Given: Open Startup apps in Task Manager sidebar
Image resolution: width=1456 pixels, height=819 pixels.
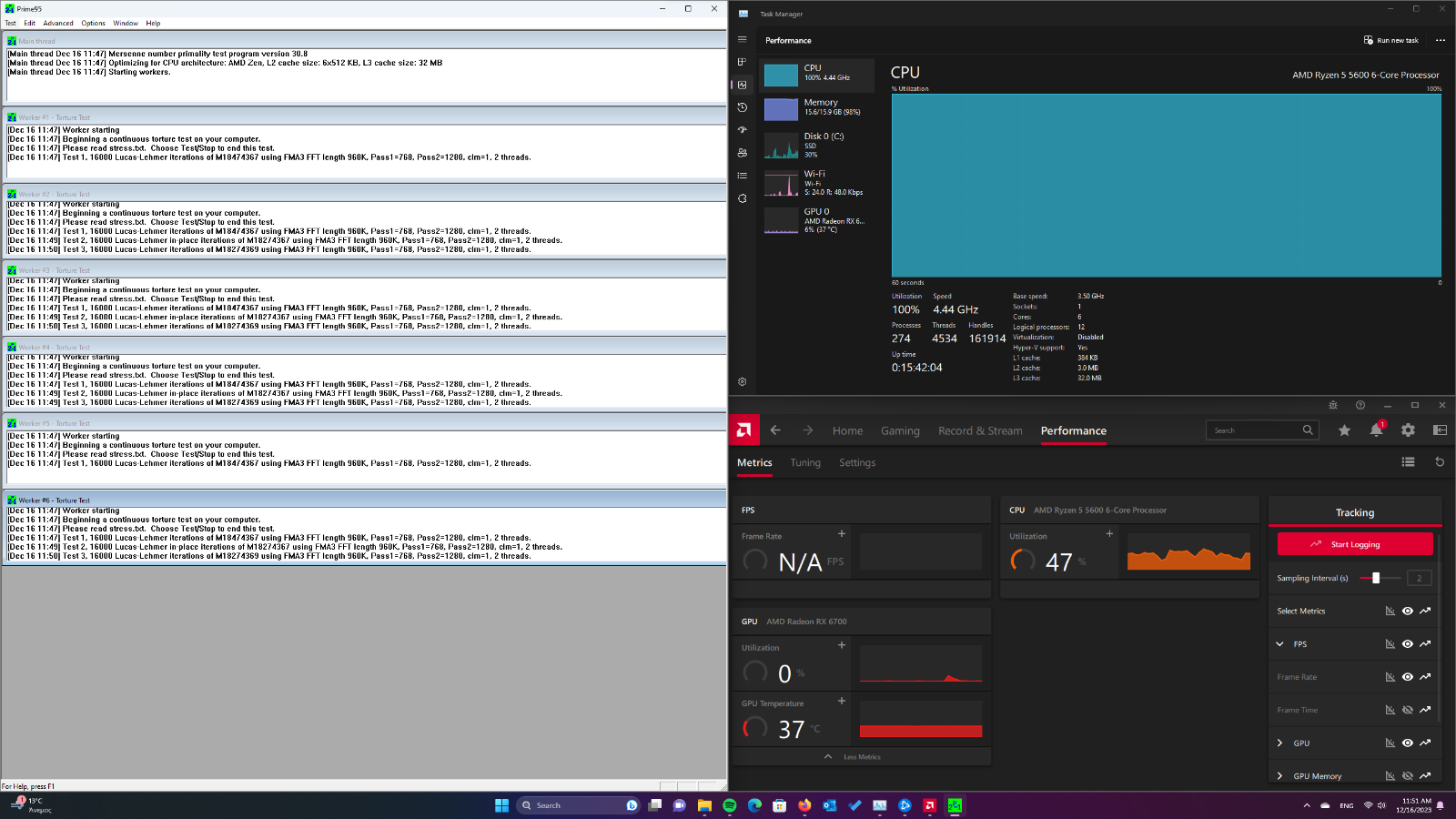Looking at the screenshot, I should pyautogui.click(x=743, y=130).
